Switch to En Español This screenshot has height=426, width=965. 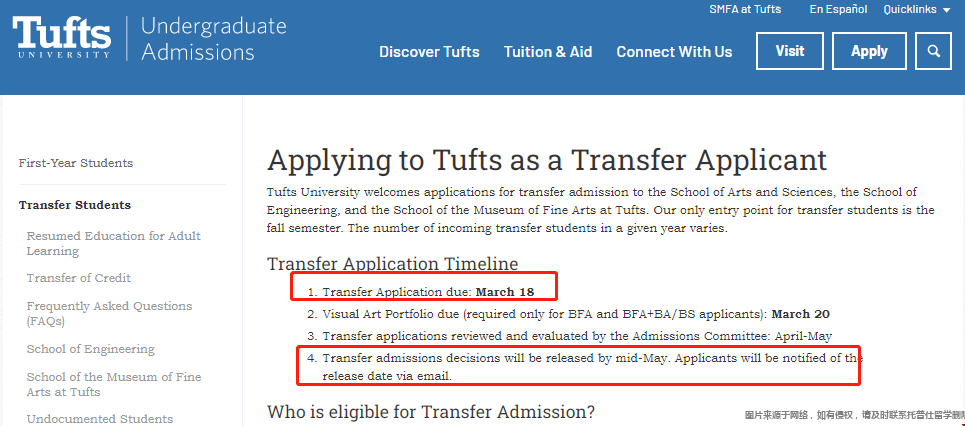tap(838, 9)
